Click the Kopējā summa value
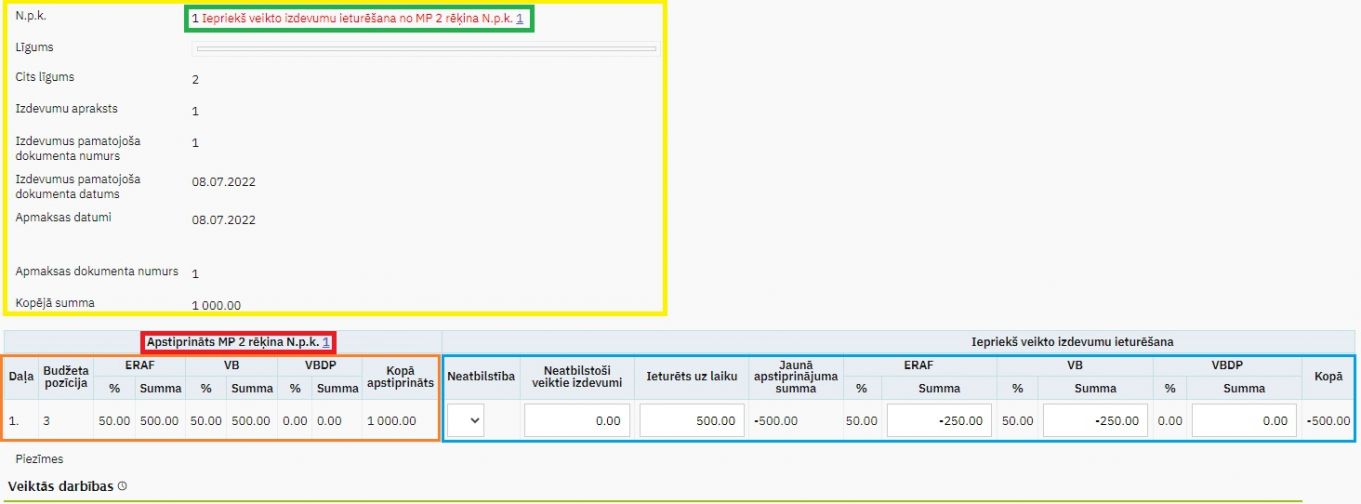The width and height of the screenshot is (1361, 504). point(216,305)
